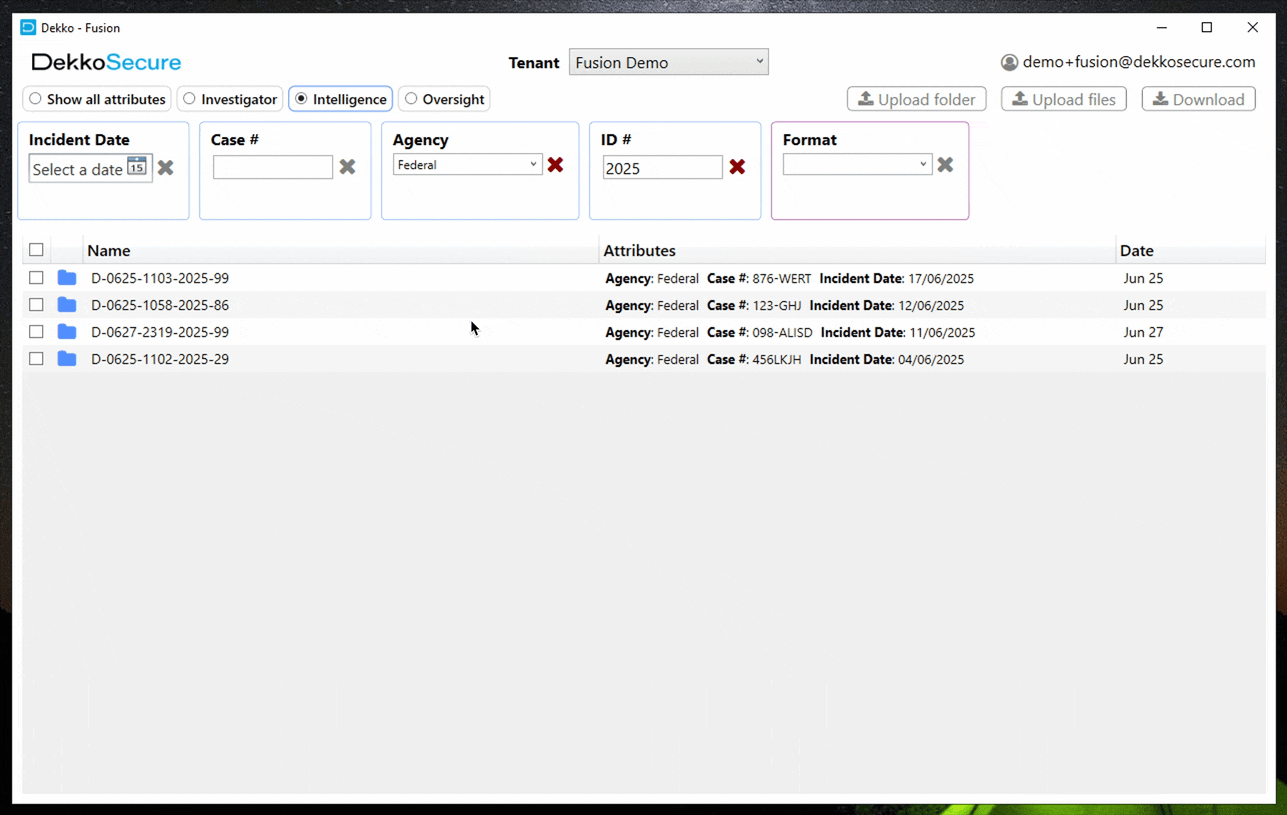Check the box for D-0625-1058-2025-86
The height and width of the screenshot is (815, 1287).
(x=37, y=305)
